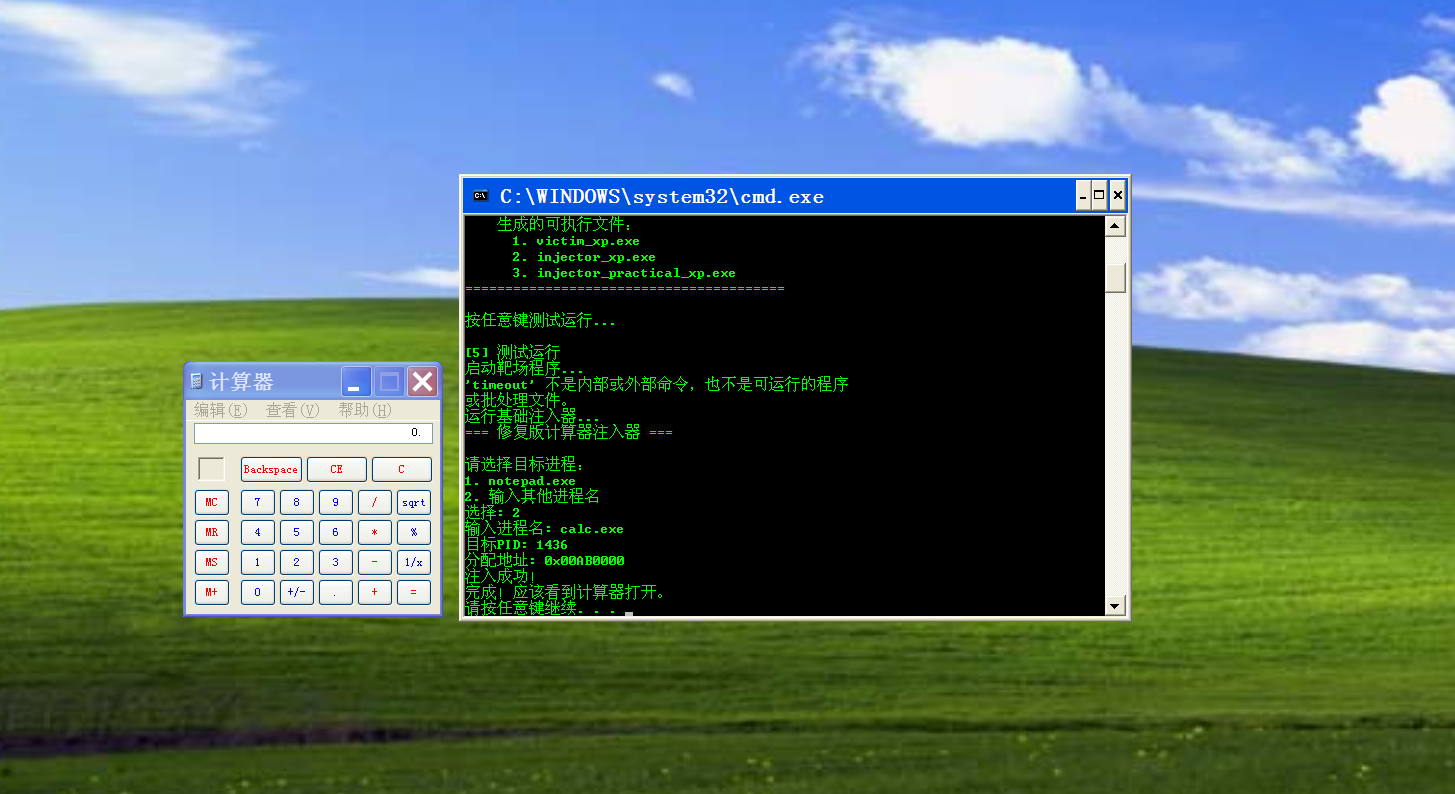Click the M+ memory add button
This screenshot has width=1455, height=794.
[212, 592]
